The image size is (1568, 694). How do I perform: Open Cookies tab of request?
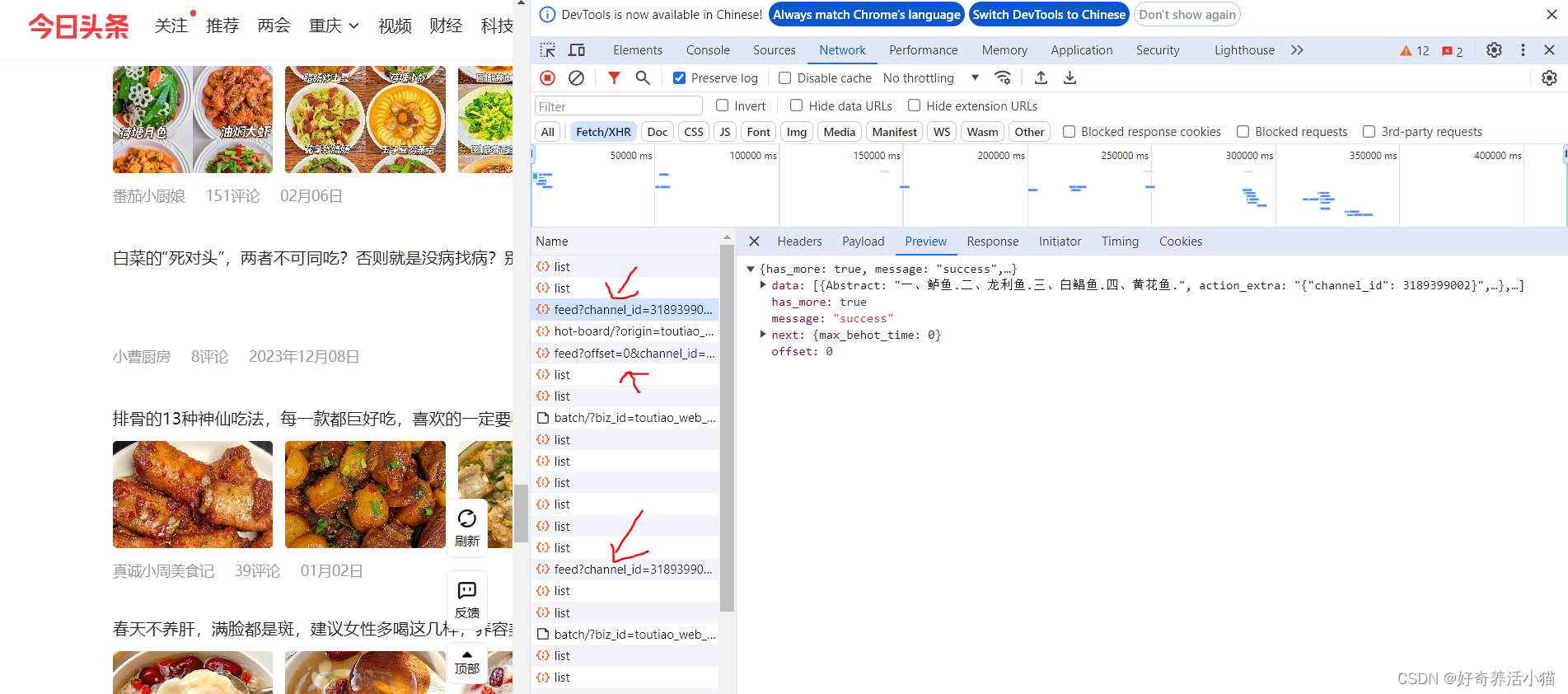pos(1181,241)
